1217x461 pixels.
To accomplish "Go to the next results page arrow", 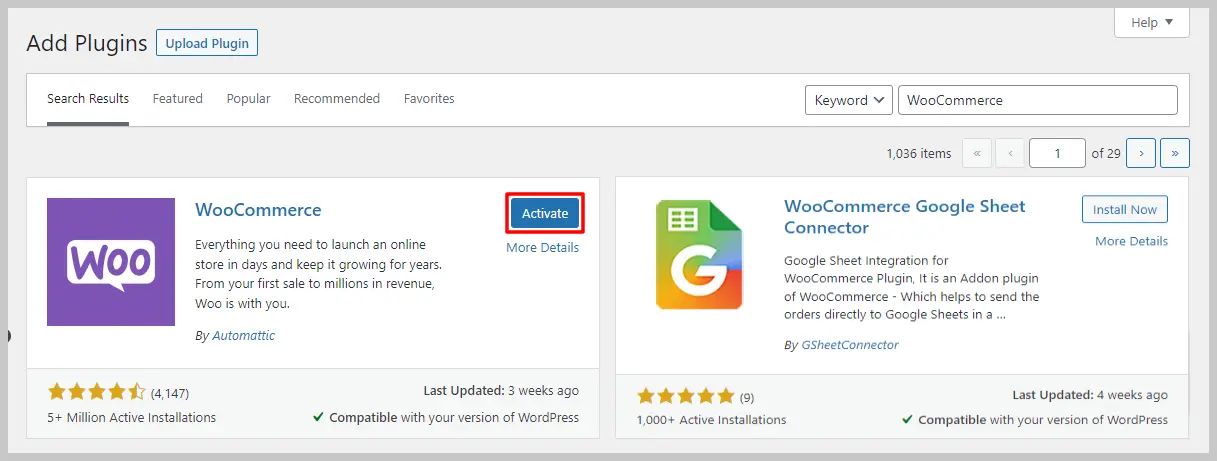I will click(1141, 153).
